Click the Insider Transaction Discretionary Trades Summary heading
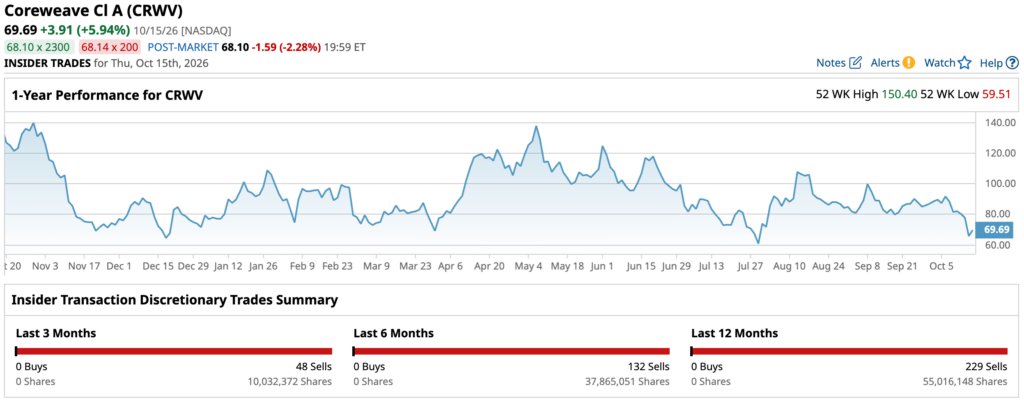1024x401 pixels. [x=174, y=300]
